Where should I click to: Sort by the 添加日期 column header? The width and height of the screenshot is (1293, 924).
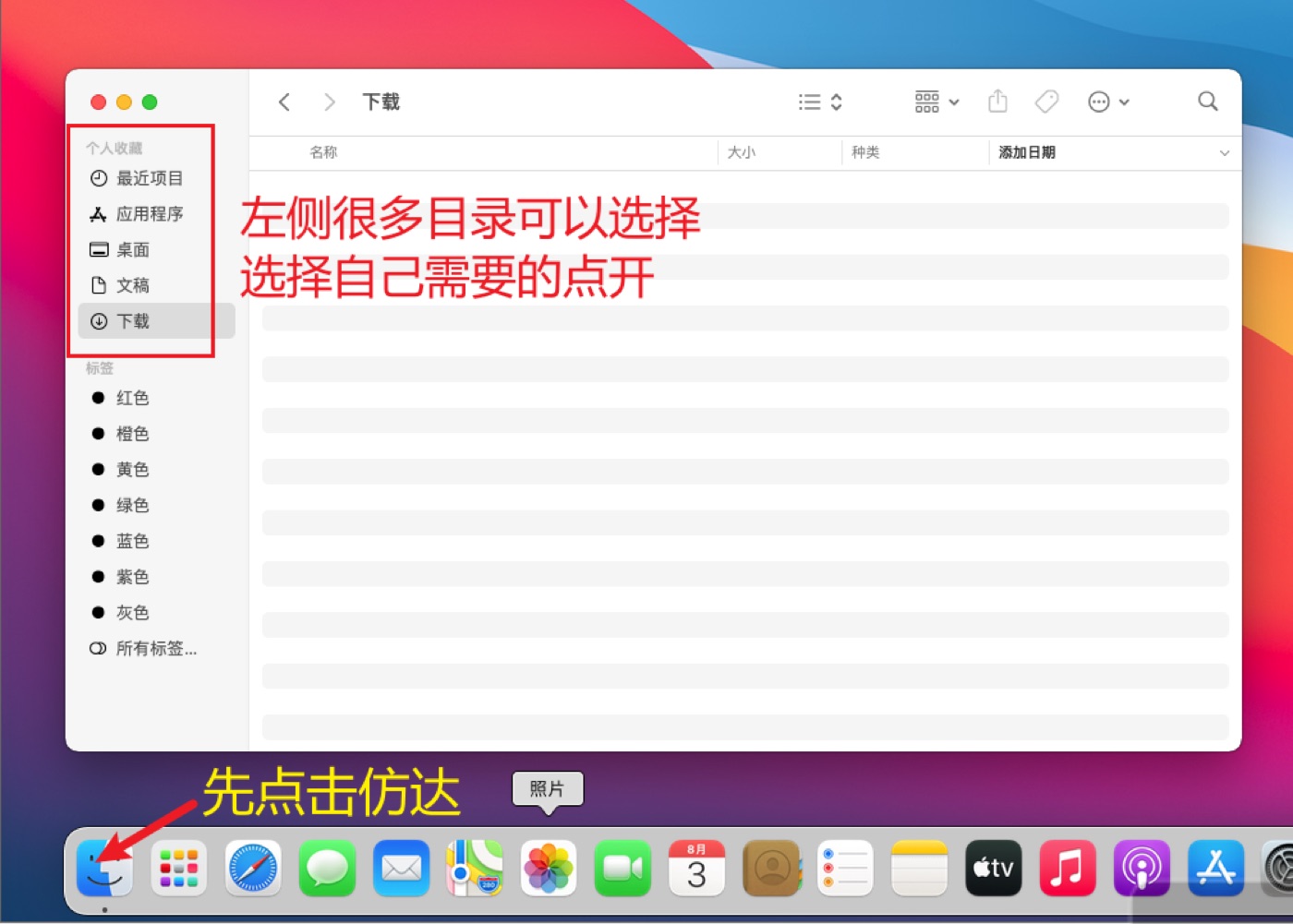[x=1027, y=152]
